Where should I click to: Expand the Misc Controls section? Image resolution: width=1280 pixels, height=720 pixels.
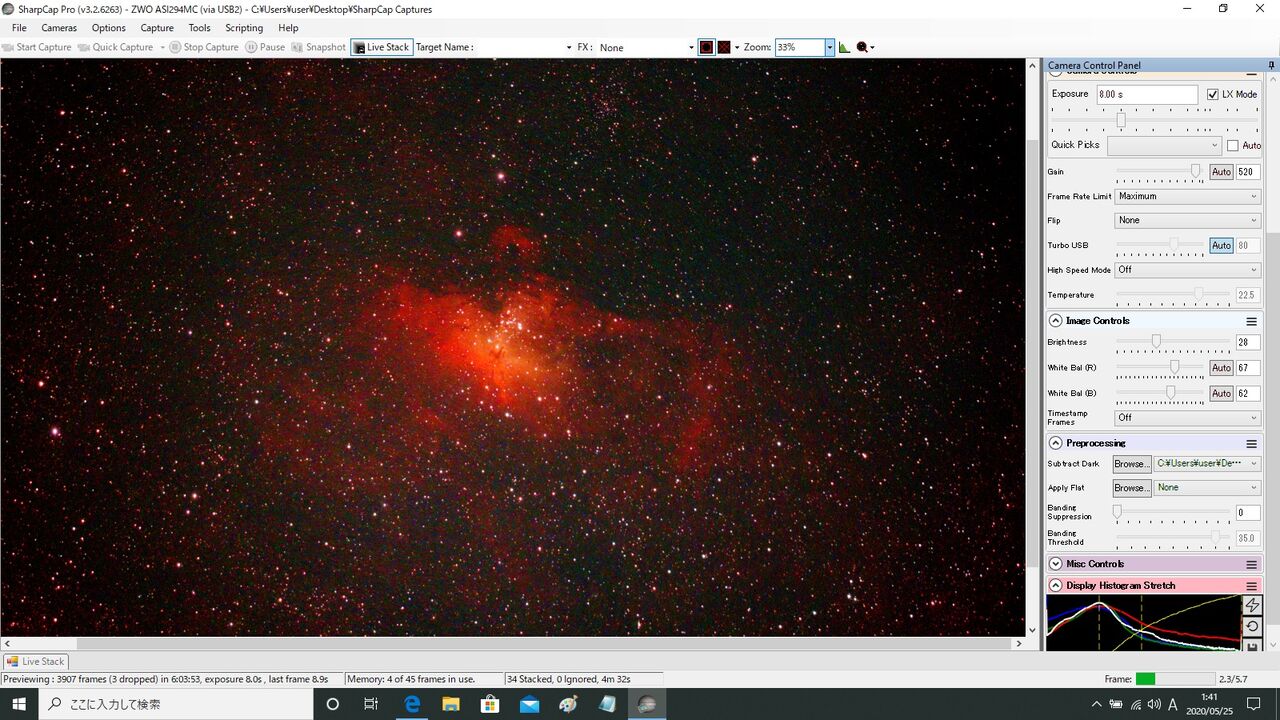pyautogui.click(x=1055, y=564)
